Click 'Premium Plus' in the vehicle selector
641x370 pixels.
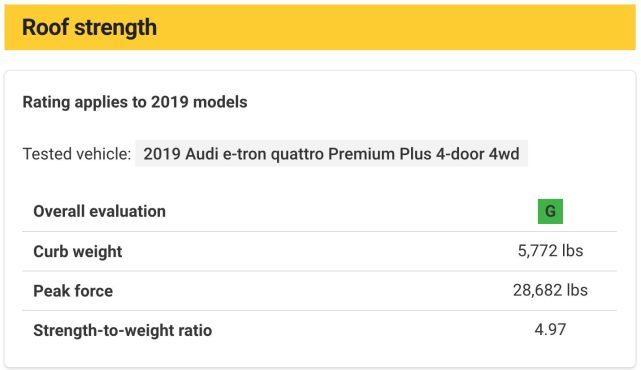point(380,154)
